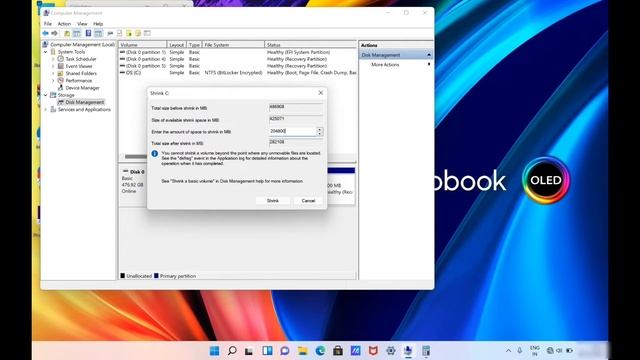The image size is (640, 360).
Task: Open Task View from the taskbar
Action: [x=249, y=351]
